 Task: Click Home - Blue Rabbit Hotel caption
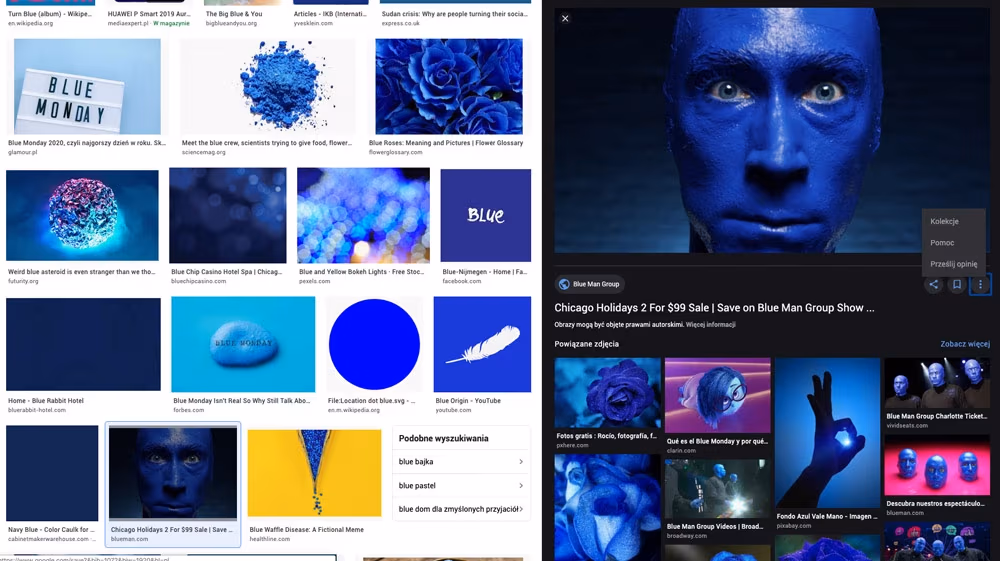point(45,401)
